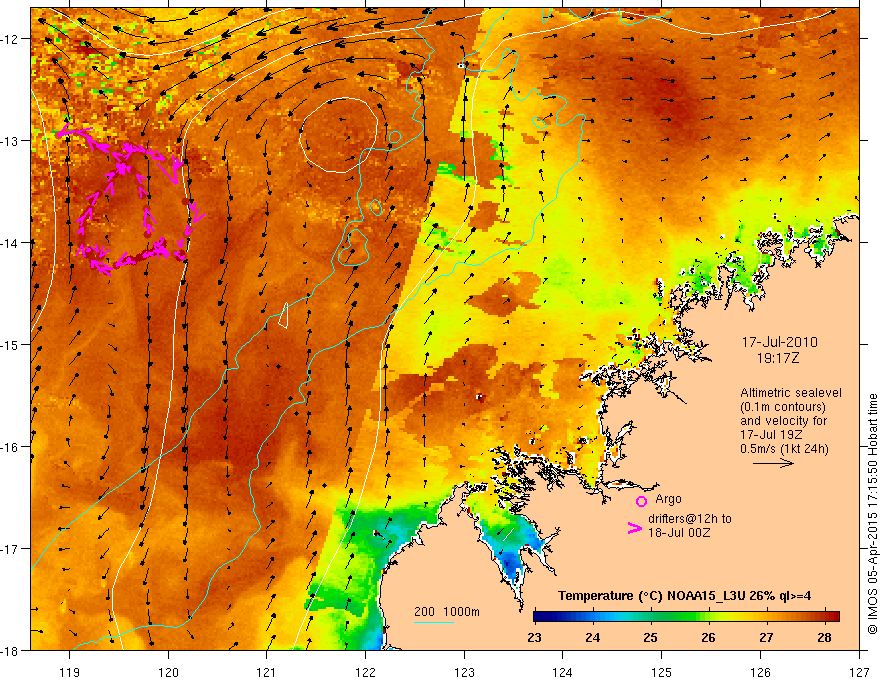Select the '17-Jul-2010' date text
The height and width of the screenshot is (680, 880).
click(x=780, y=342)
